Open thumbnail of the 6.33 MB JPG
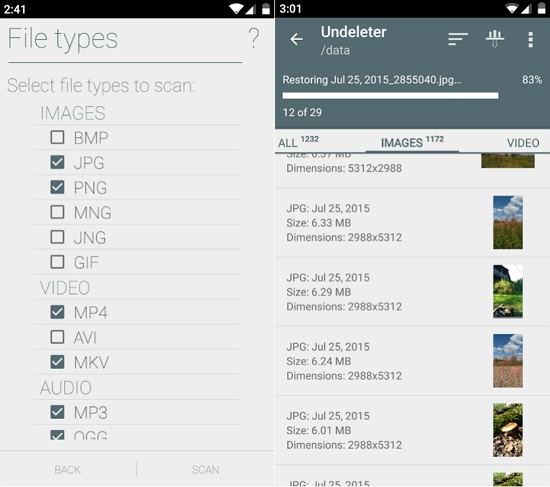Viewport: 550px width, 487px height. tap(508, 222)
